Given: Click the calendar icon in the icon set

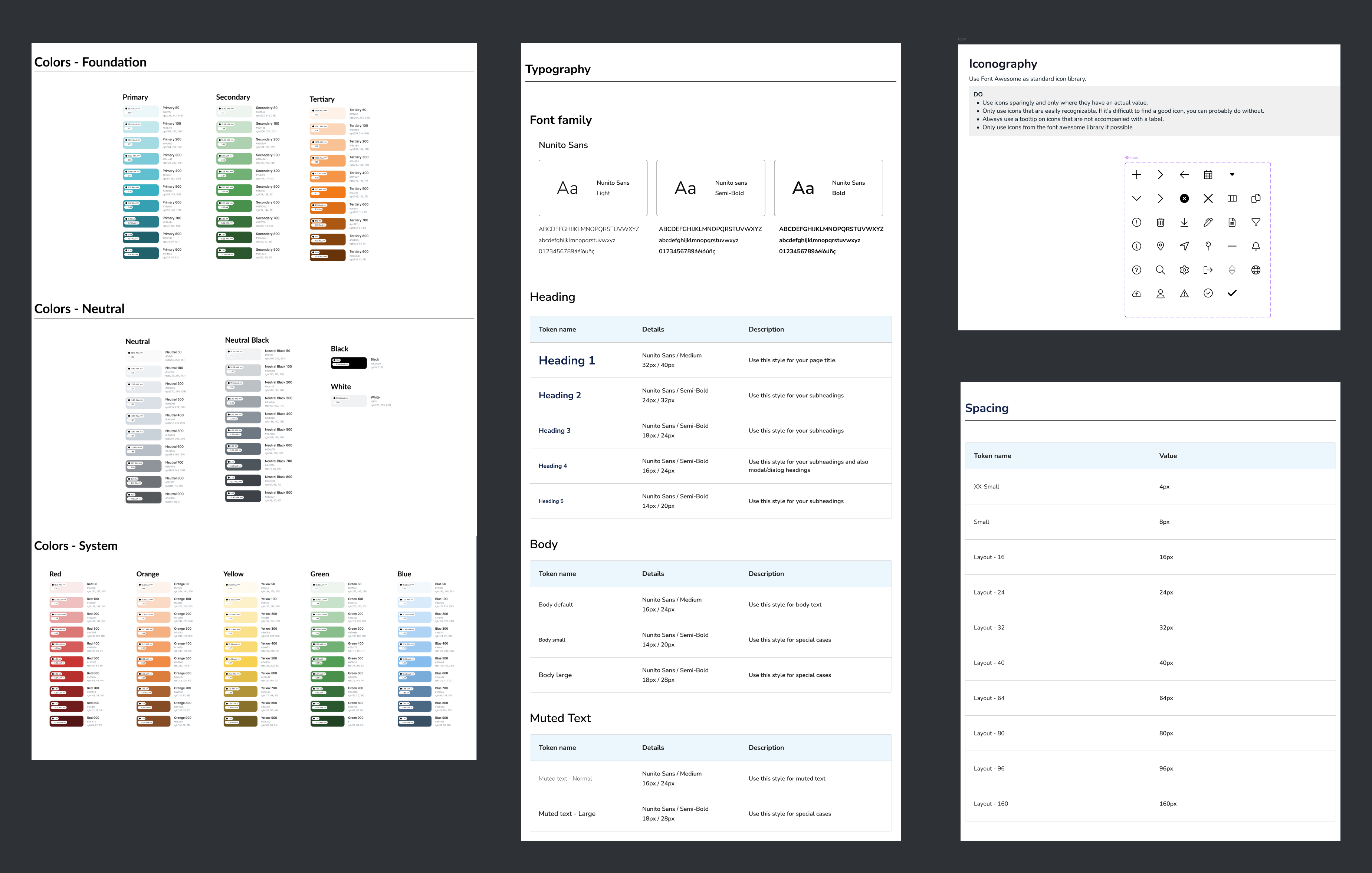Looking at the screenshot, I should 1208,175.
